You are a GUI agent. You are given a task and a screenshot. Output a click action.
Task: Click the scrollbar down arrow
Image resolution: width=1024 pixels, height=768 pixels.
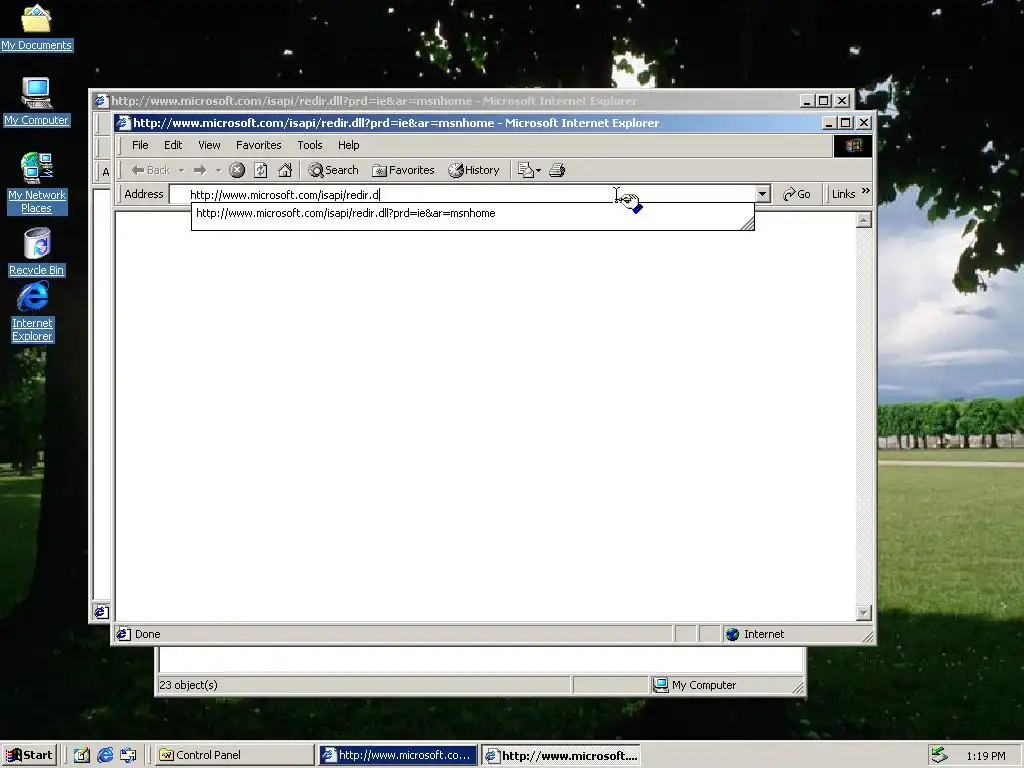click(863, 612)
